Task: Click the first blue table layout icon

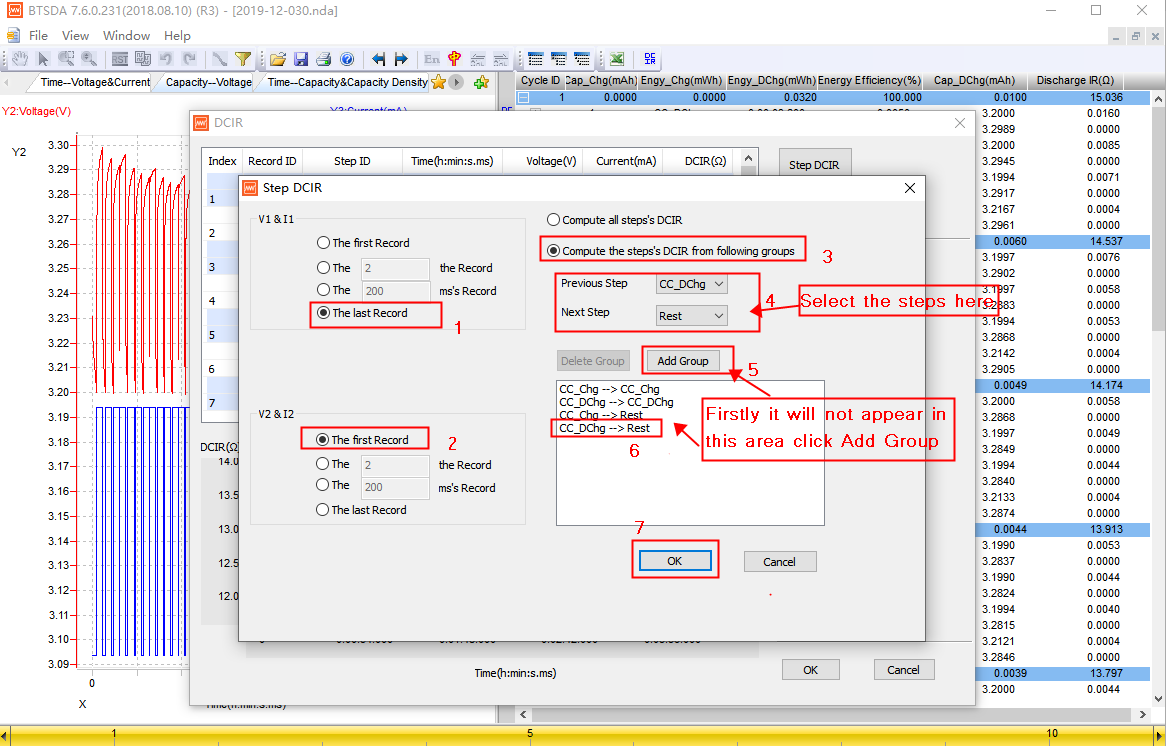Action: point(535,59)
